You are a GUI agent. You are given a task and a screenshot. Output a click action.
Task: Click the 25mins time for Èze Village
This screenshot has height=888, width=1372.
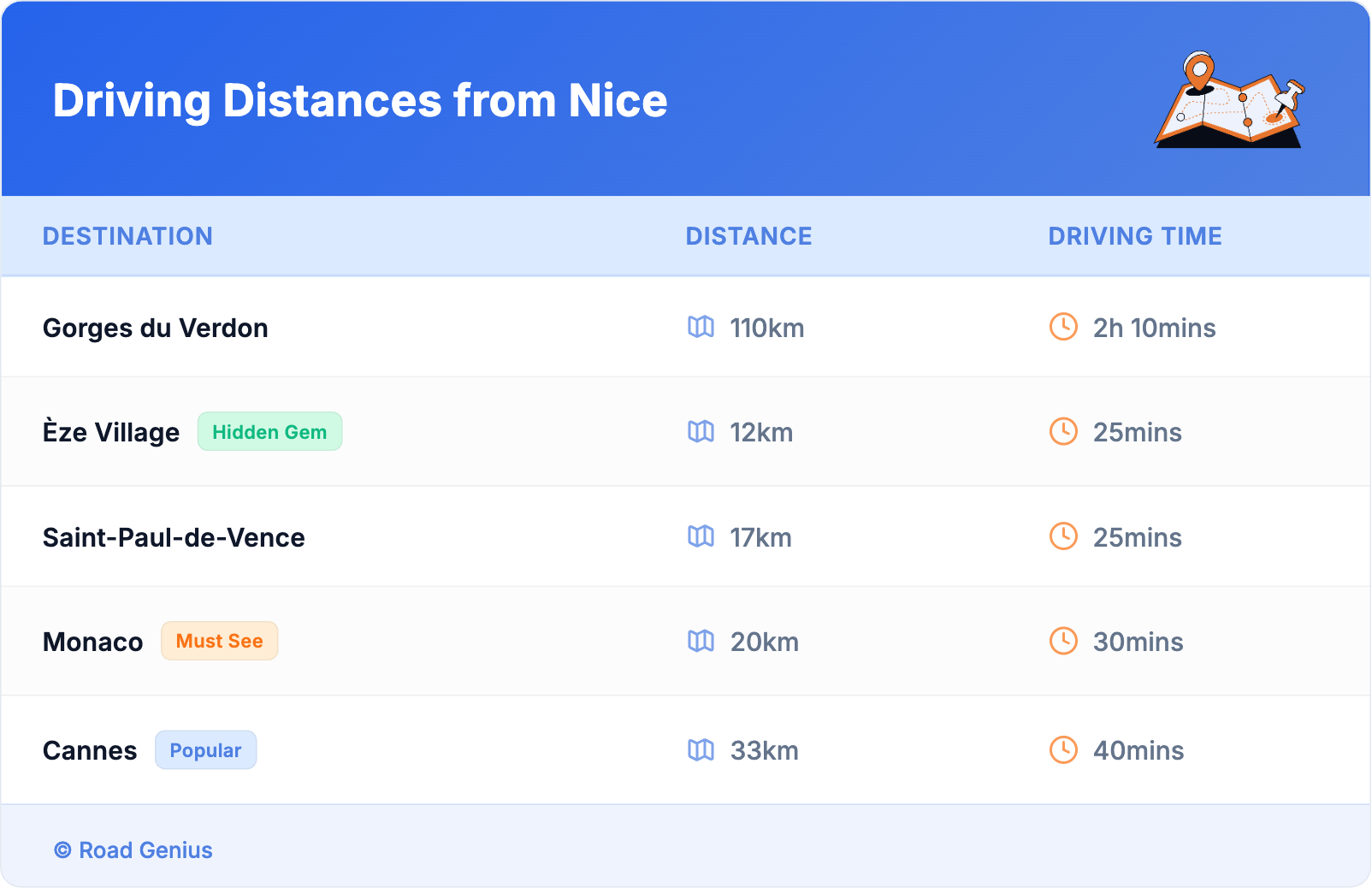click(1138, 432)
